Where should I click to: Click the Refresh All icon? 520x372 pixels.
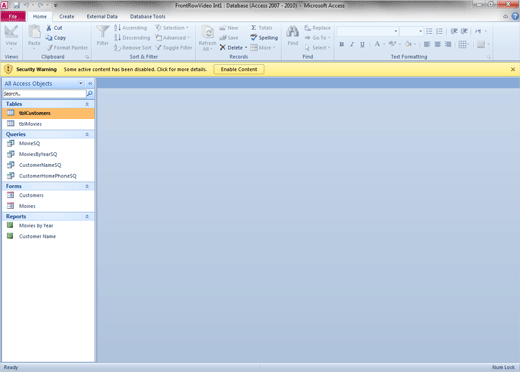[208, 32]
